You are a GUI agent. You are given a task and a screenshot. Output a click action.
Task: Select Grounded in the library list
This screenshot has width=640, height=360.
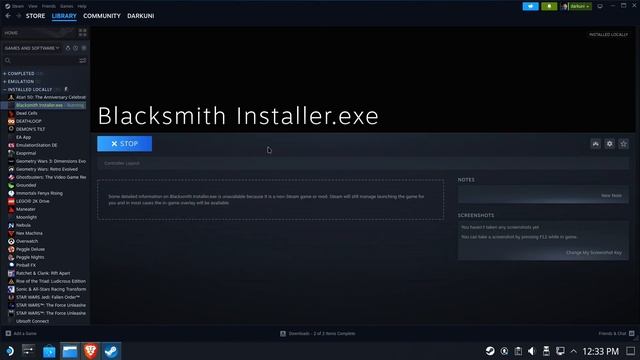[26, 185]
